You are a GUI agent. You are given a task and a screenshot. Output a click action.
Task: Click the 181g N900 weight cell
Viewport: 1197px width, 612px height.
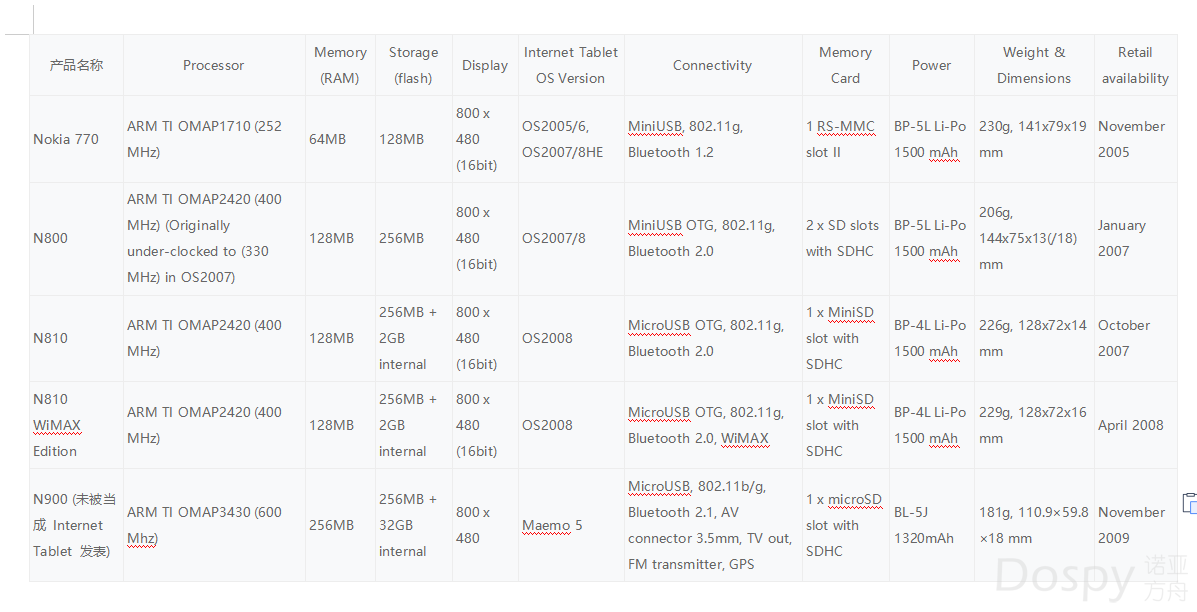point(1034,525)
